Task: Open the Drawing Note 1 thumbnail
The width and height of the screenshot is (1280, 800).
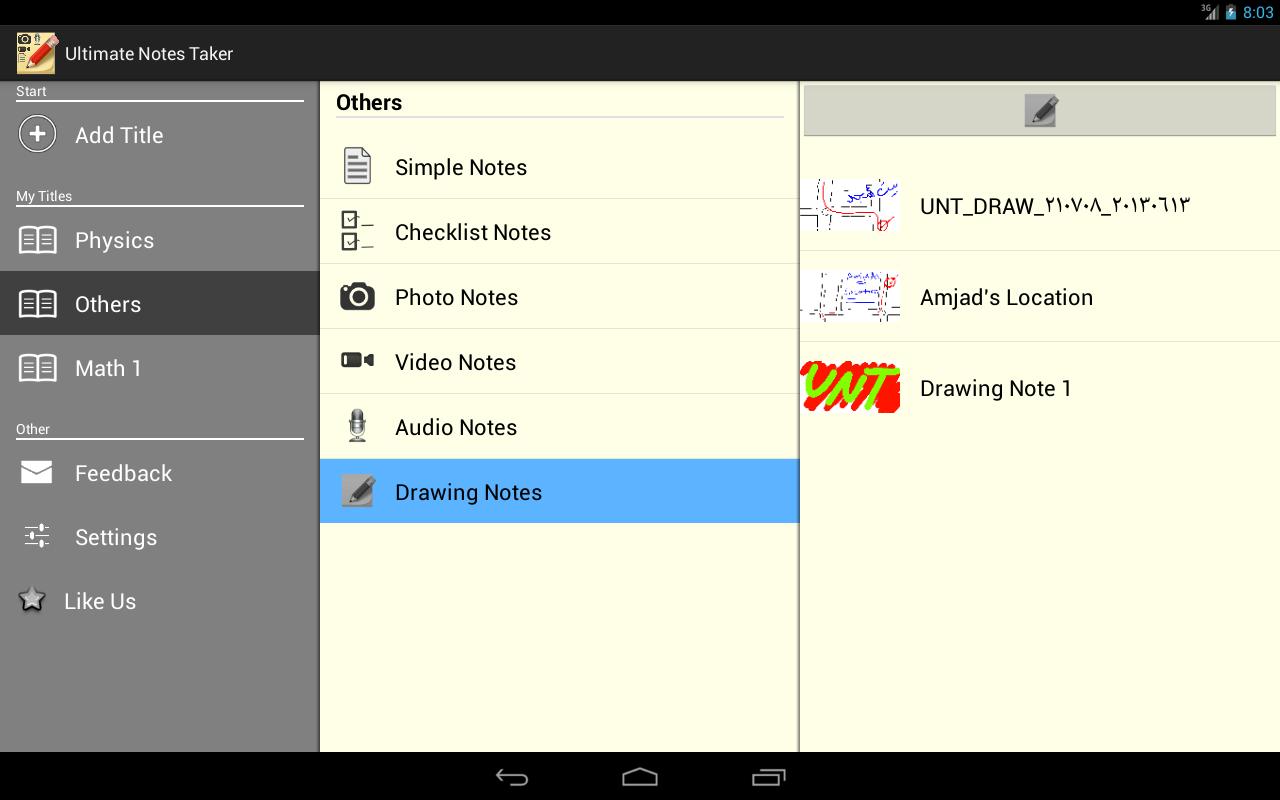Action: 851,388
